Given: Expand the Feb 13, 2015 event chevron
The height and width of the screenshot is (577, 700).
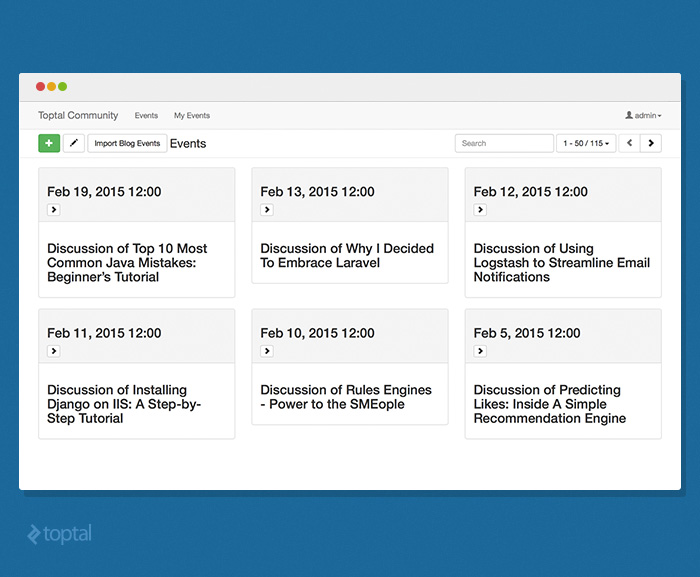Looking at the screenshot, I should [x=267, y=209].
